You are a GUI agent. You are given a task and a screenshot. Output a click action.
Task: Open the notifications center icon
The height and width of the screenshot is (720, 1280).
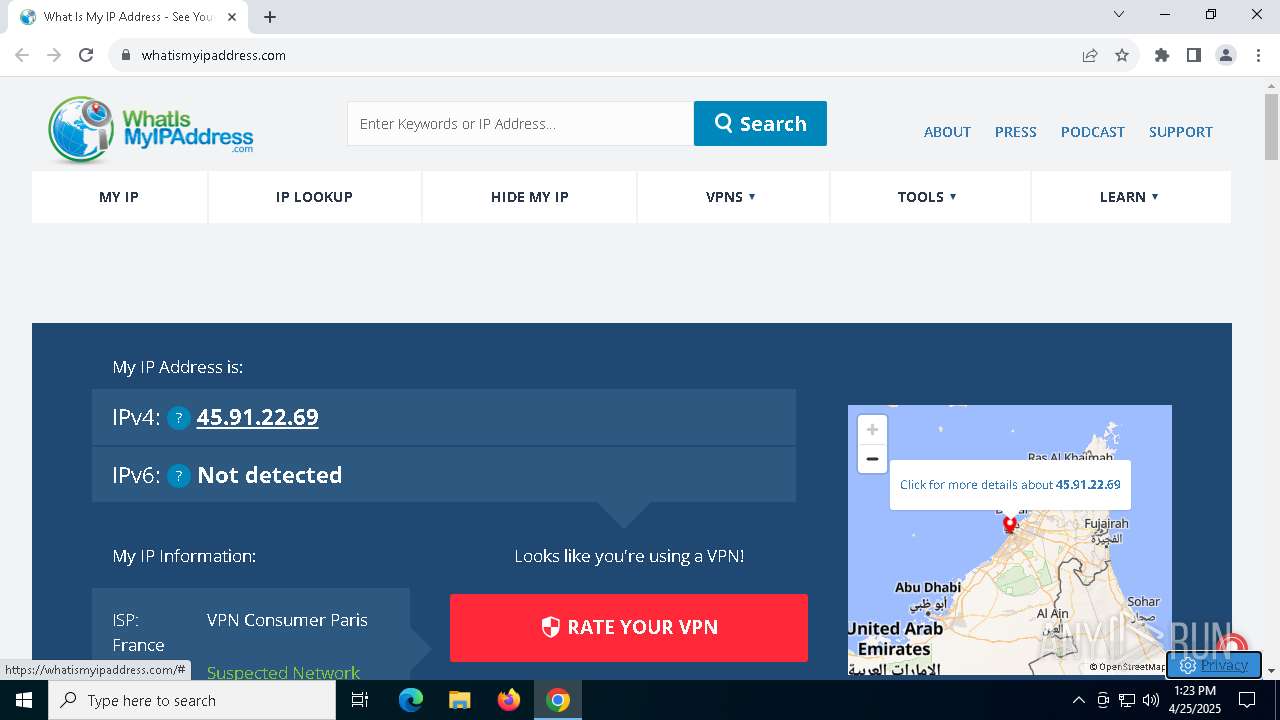click(x=1248, y=700)
